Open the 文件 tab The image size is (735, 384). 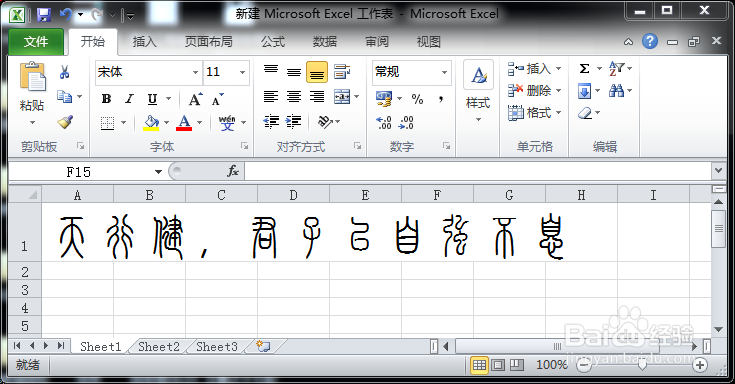(36, 42)
